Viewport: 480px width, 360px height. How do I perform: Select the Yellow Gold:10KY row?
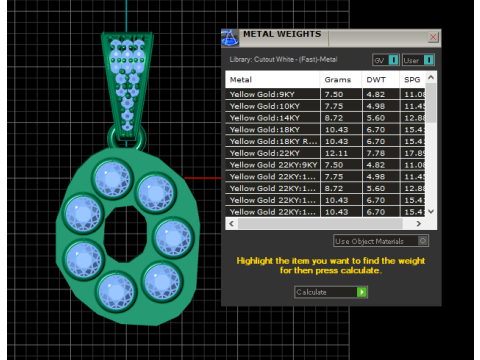(325, 106)
